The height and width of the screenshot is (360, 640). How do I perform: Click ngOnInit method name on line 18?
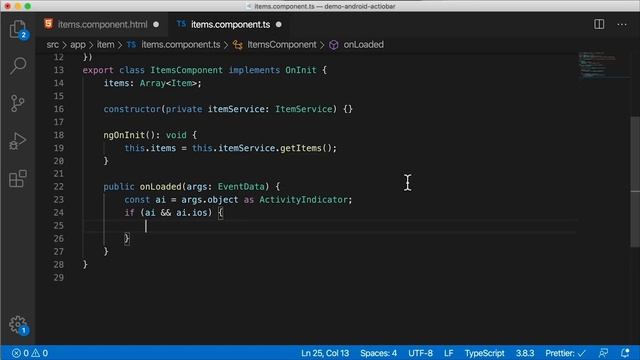pos(124,135)
